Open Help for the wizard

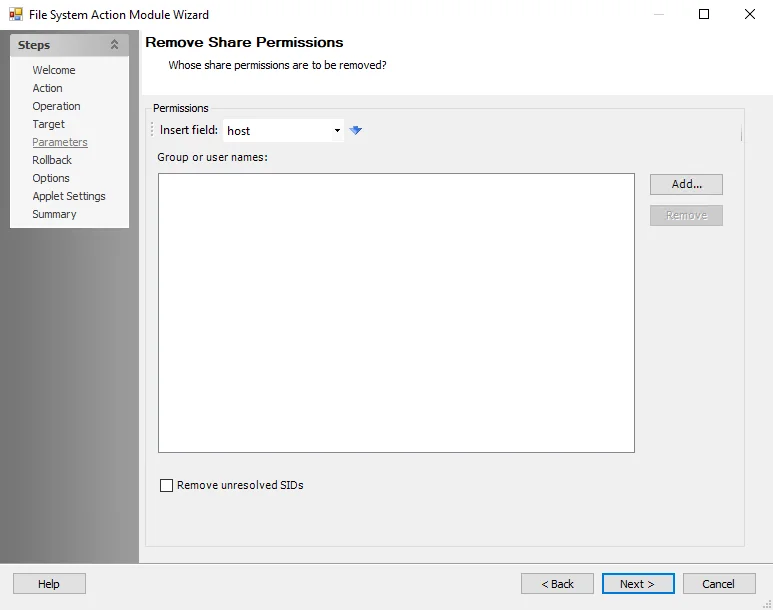[49, 584]
